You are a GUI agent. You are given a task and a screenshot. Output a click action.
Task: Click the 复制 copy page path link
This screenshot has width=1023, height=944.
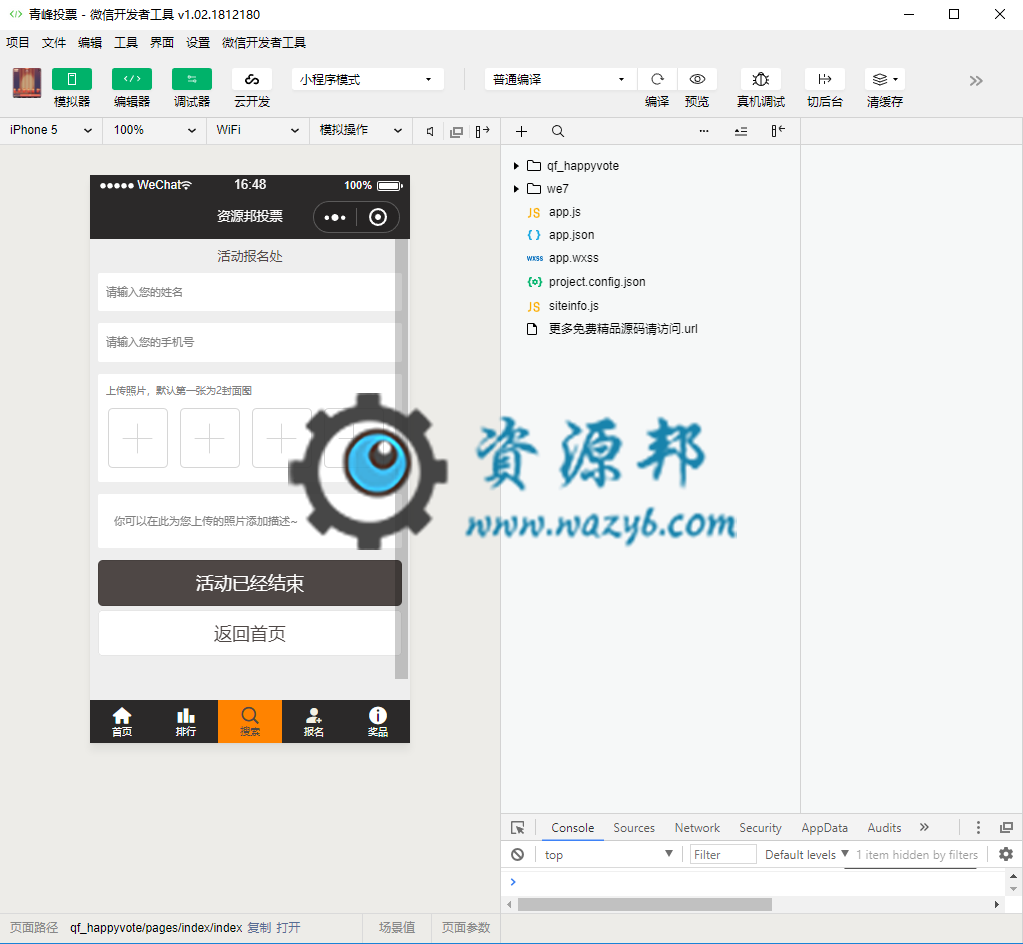[x=259, y=928]
